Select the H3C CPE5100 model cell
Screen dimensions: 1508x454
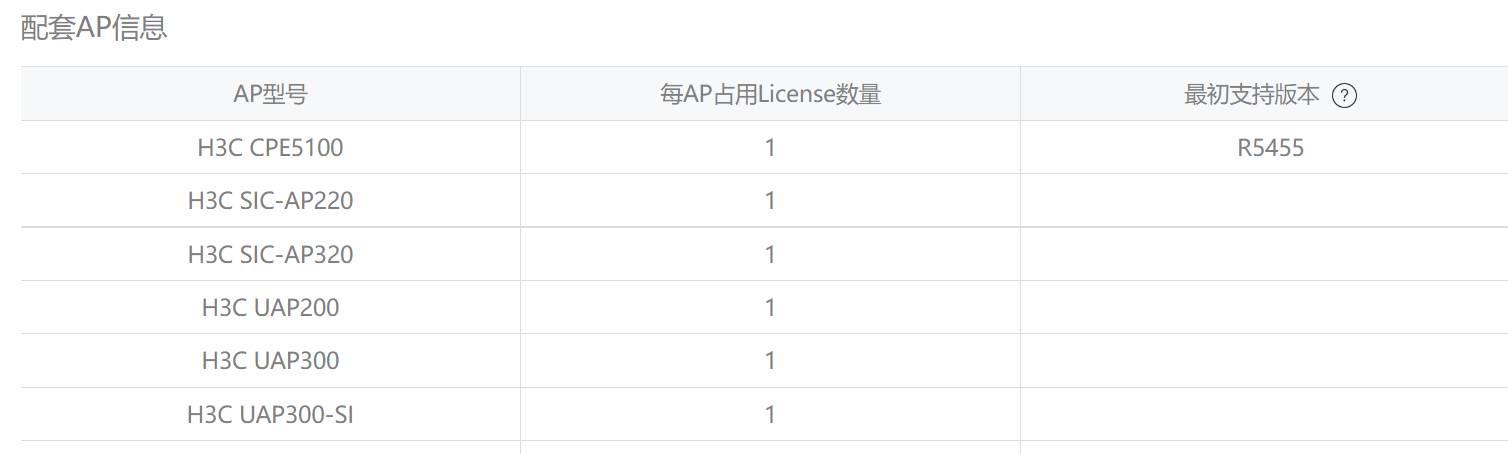(x=270, y=148)
